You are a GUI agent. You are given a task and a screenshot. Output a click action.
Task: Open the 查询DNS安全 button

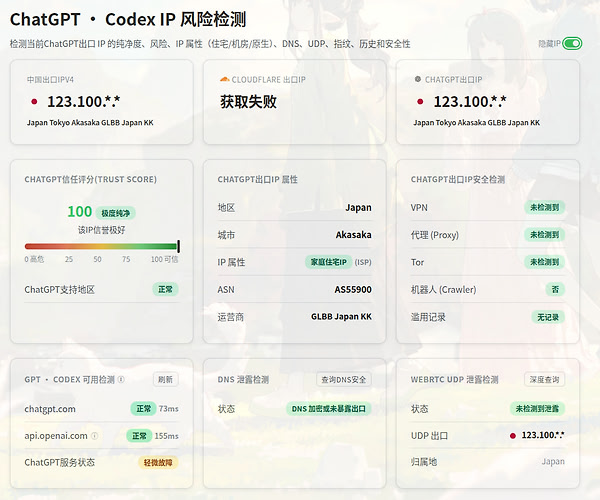343,379
